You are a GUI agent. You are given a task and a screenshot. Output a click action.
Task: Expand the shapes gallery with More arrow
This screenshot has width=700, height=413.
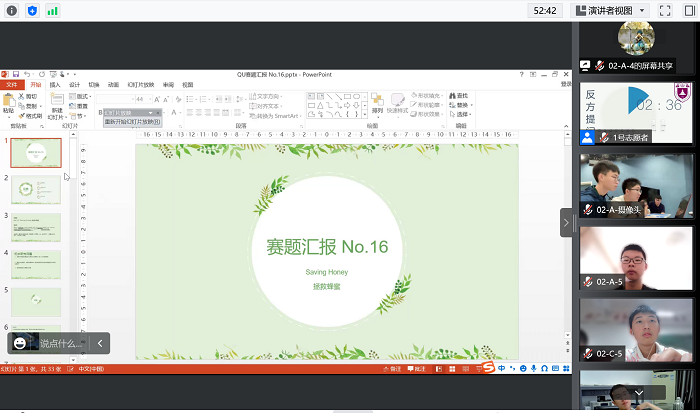(365, 115)
